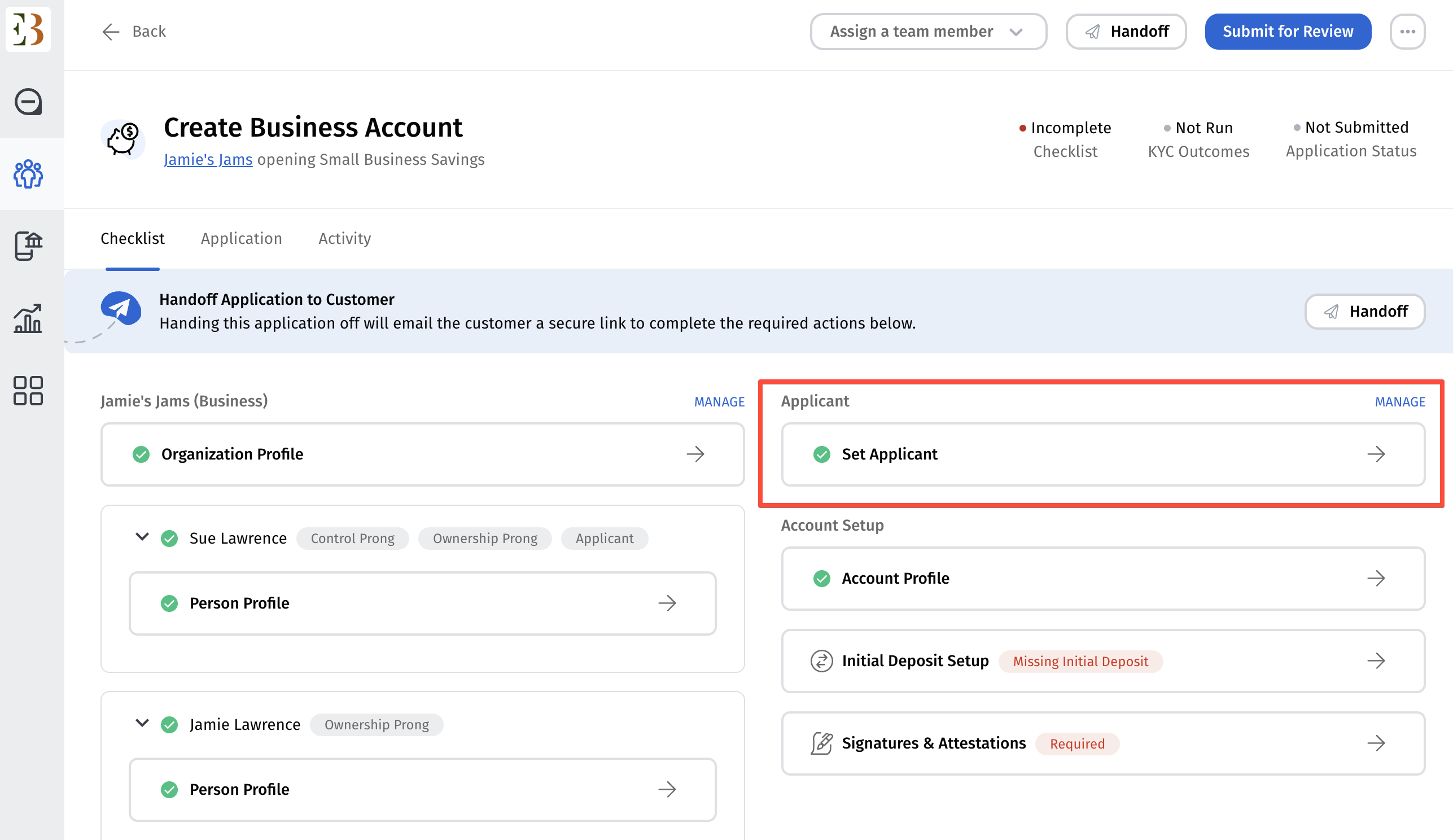Open the grid apps sidebar icon

pos(28,390)
